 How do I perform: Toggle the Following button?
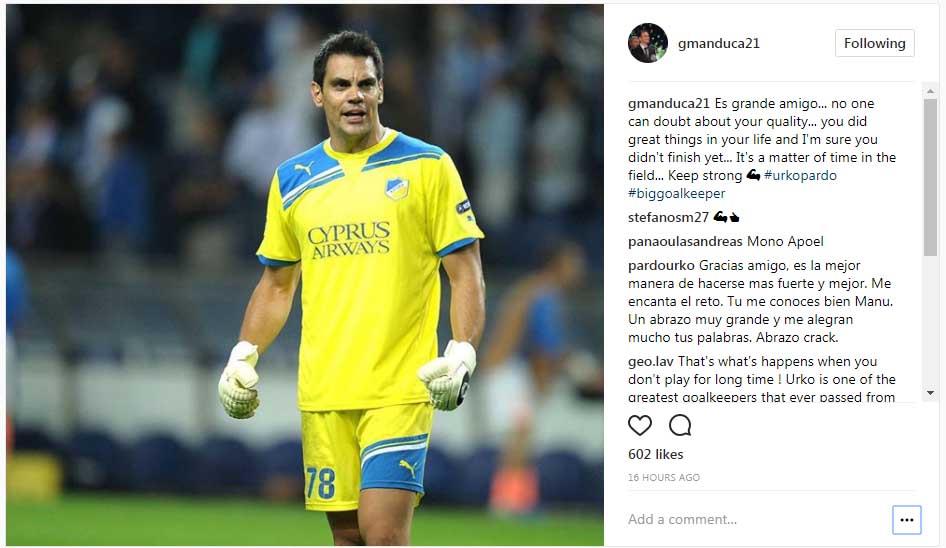874,43
